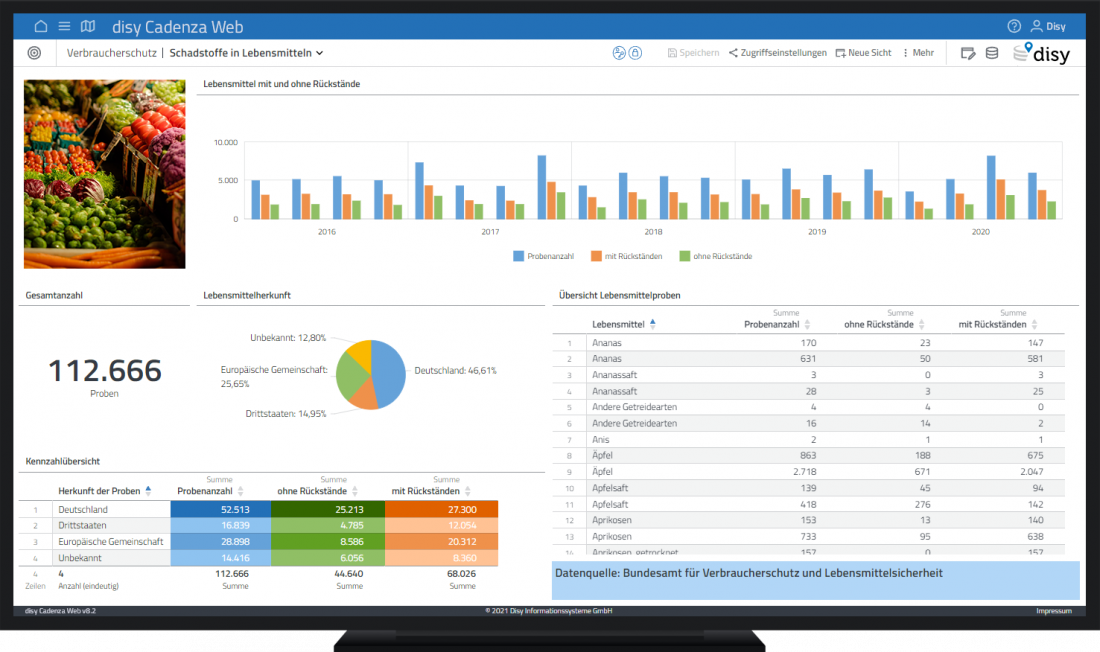Screen dimensions: 1100x652
Task: Select the Unbekannt row label
Action: pos(80,558)
